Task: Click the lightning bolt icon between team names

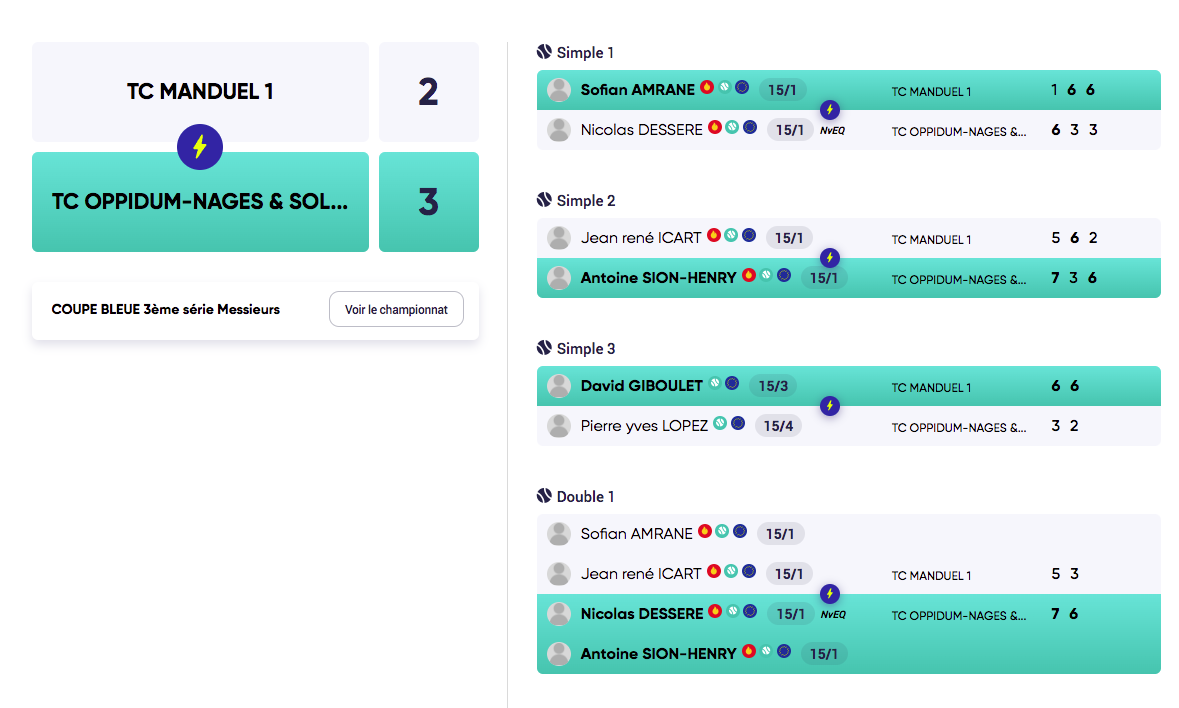Action: point(200,147)
